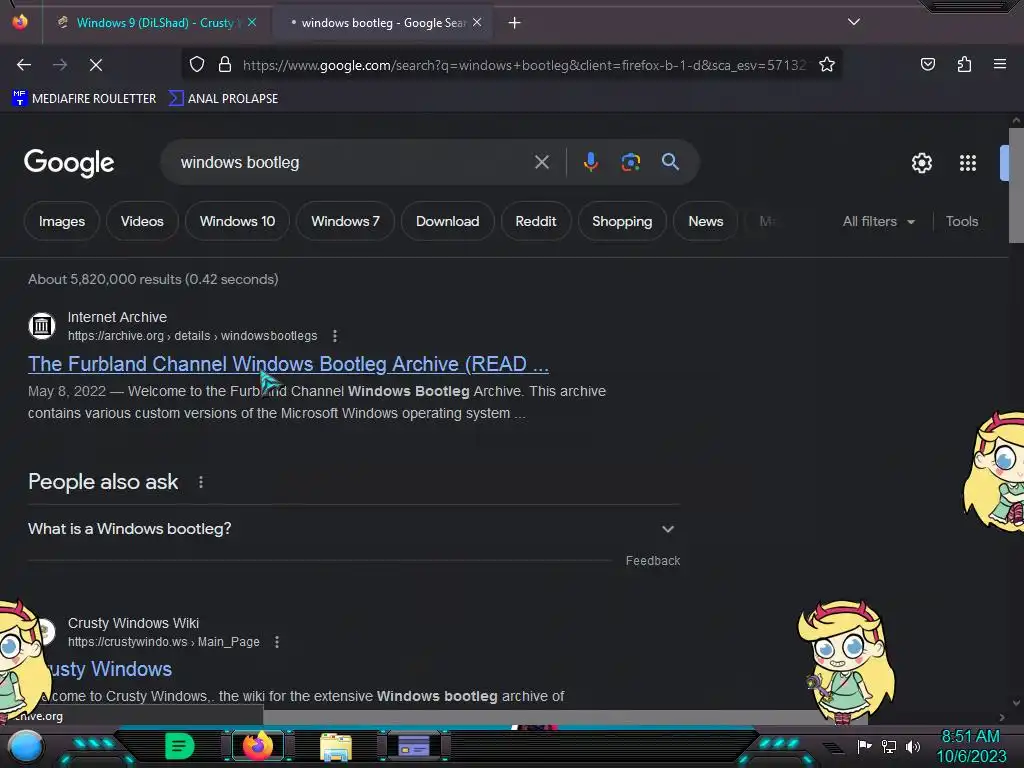Close the windows bootleg Google tab
Screen dimensions: 1024x768
[x=477, y=23]
